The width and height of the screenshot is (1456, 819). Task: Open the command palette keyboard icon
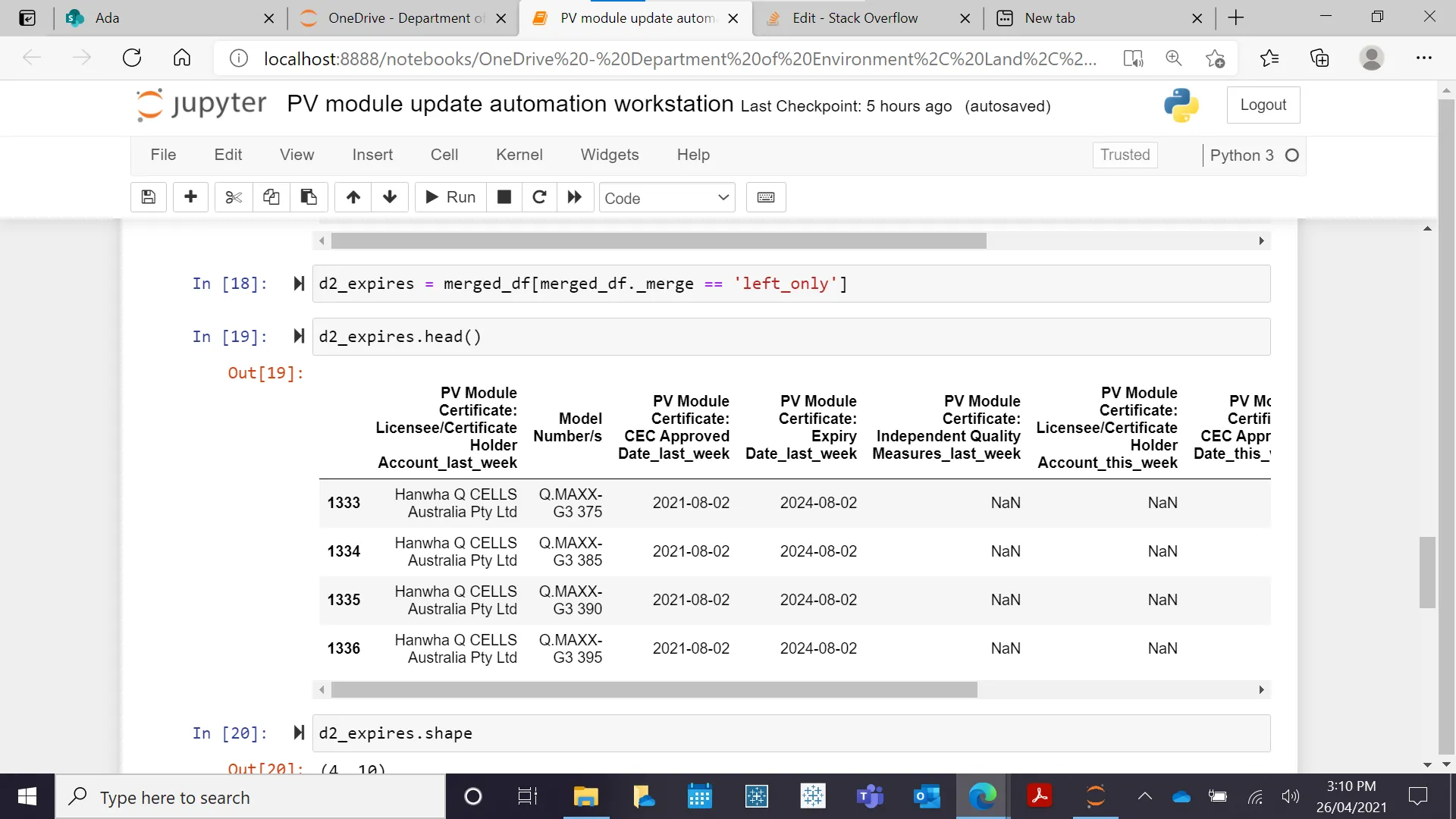point(766,197)
